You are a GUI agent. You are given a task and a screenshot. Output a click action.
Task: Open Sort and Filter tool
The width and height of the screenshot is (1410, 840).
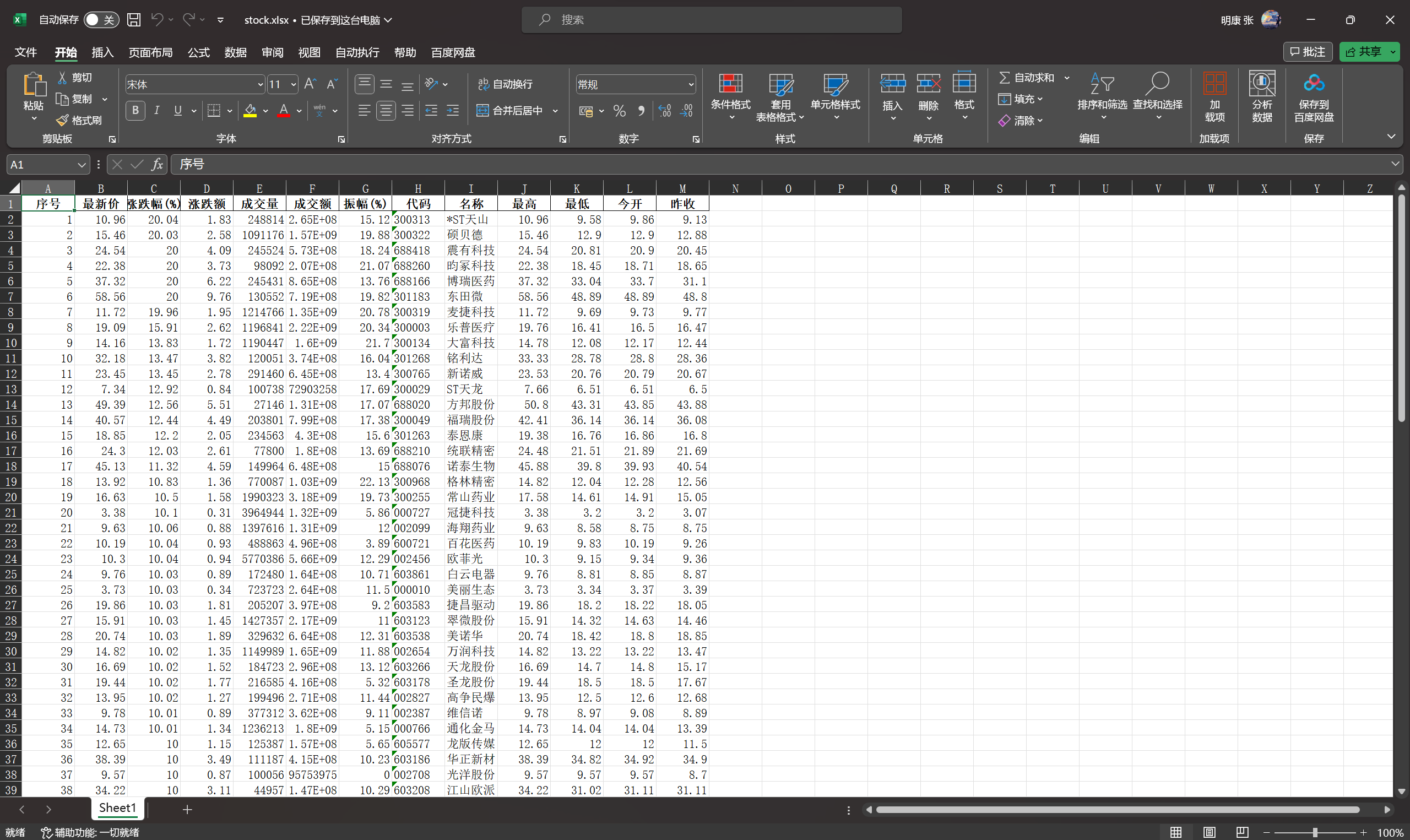1102,85
